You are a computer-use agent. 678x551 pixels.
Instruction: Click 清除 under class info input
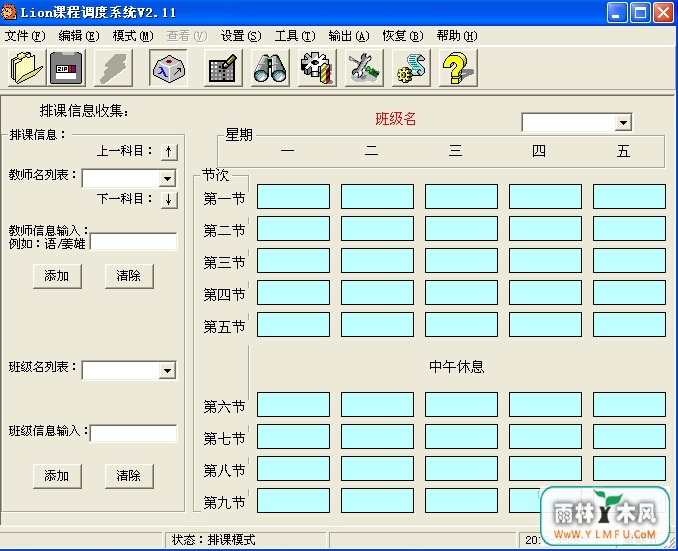tap(129, 476)
